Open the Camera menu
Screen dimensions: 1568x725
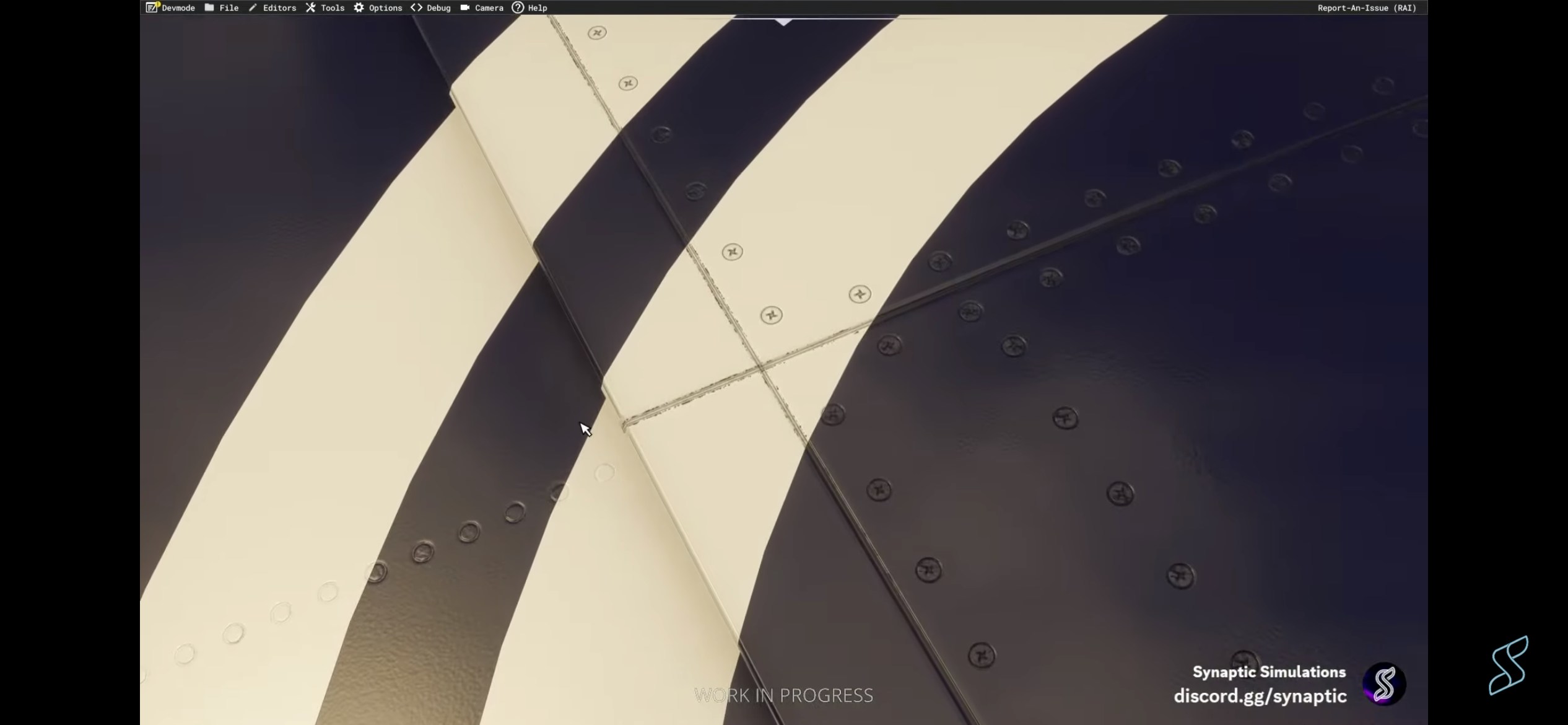(x=489, y=8)
